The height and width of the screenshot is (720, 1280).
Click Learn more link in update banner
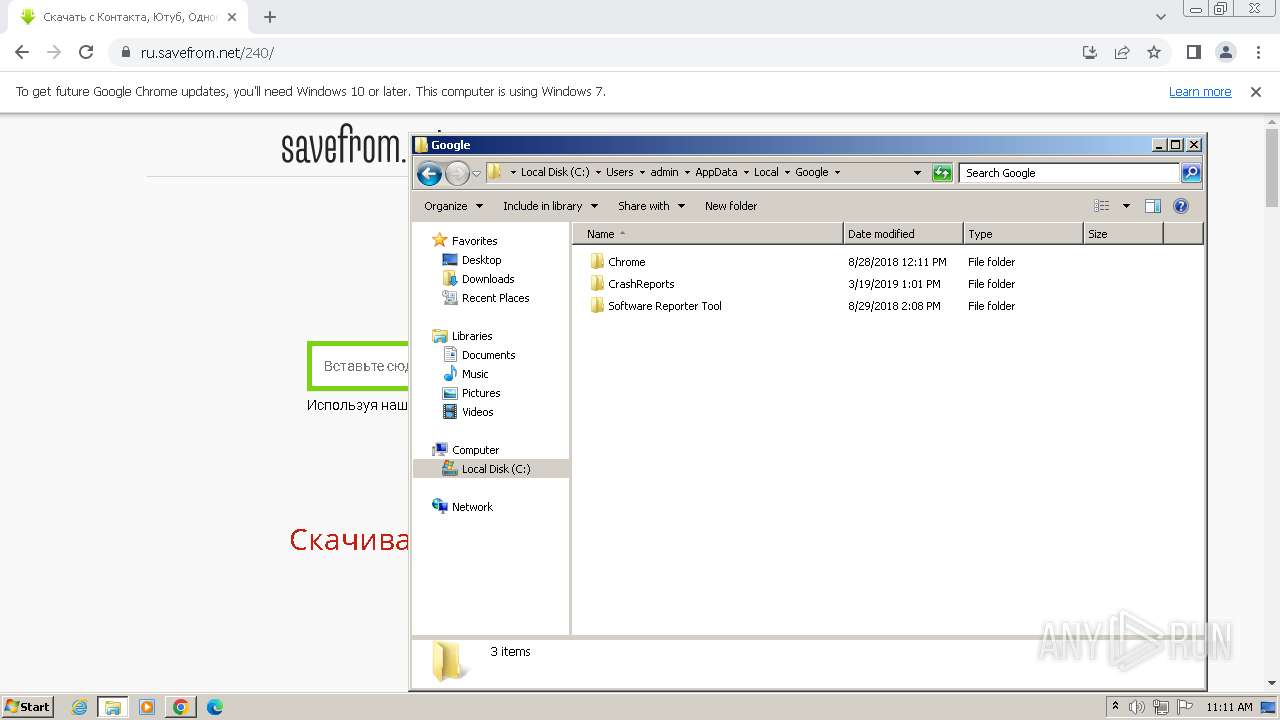[1200, 92]
